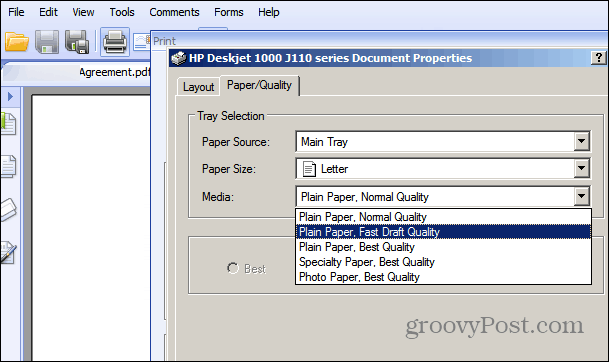Click the Open folder toolbar icon

pyautogui.click(x=17, y=42)
